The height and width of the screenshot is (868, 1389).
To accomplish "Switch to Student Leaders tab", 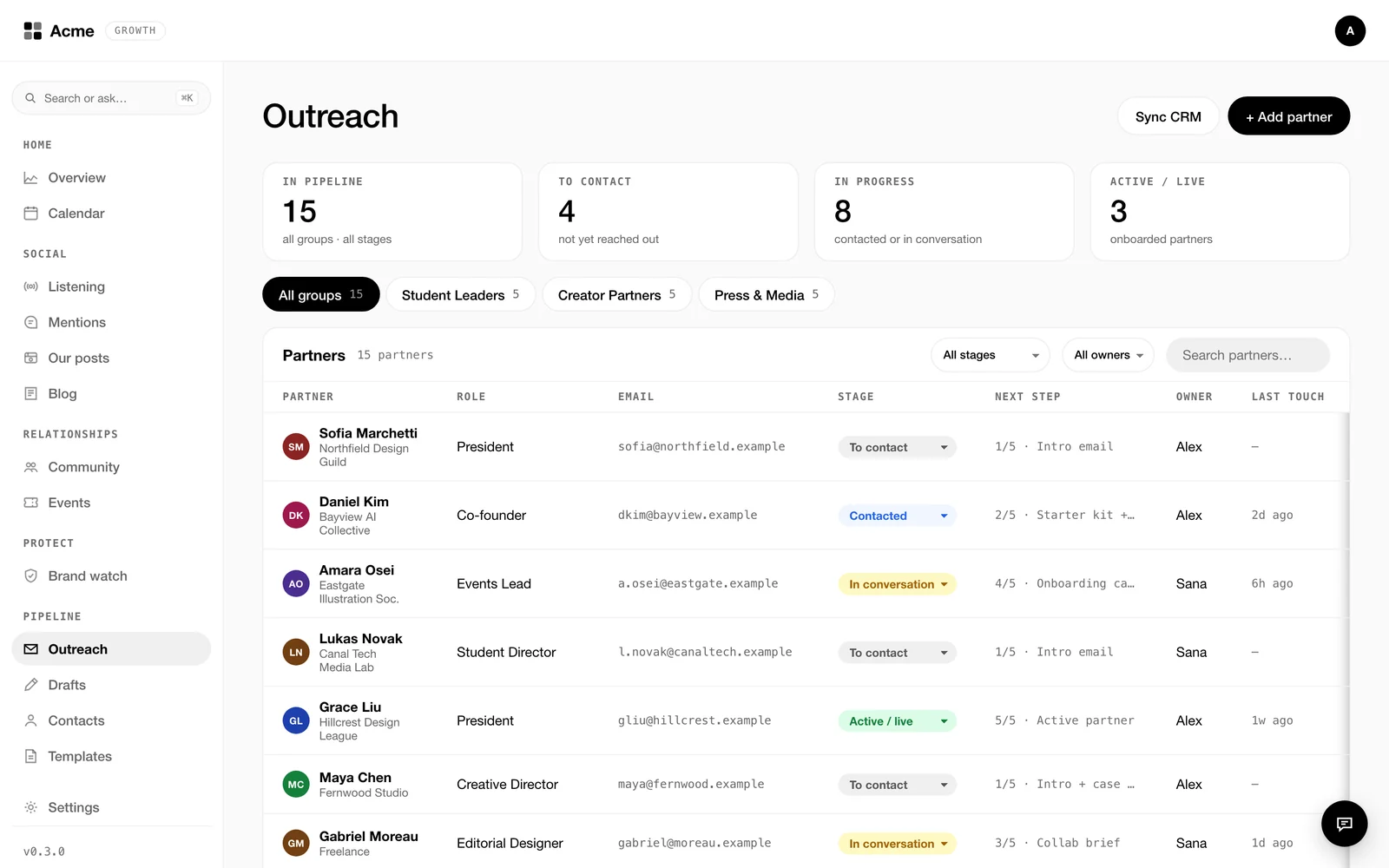I will tap(460, 294).
